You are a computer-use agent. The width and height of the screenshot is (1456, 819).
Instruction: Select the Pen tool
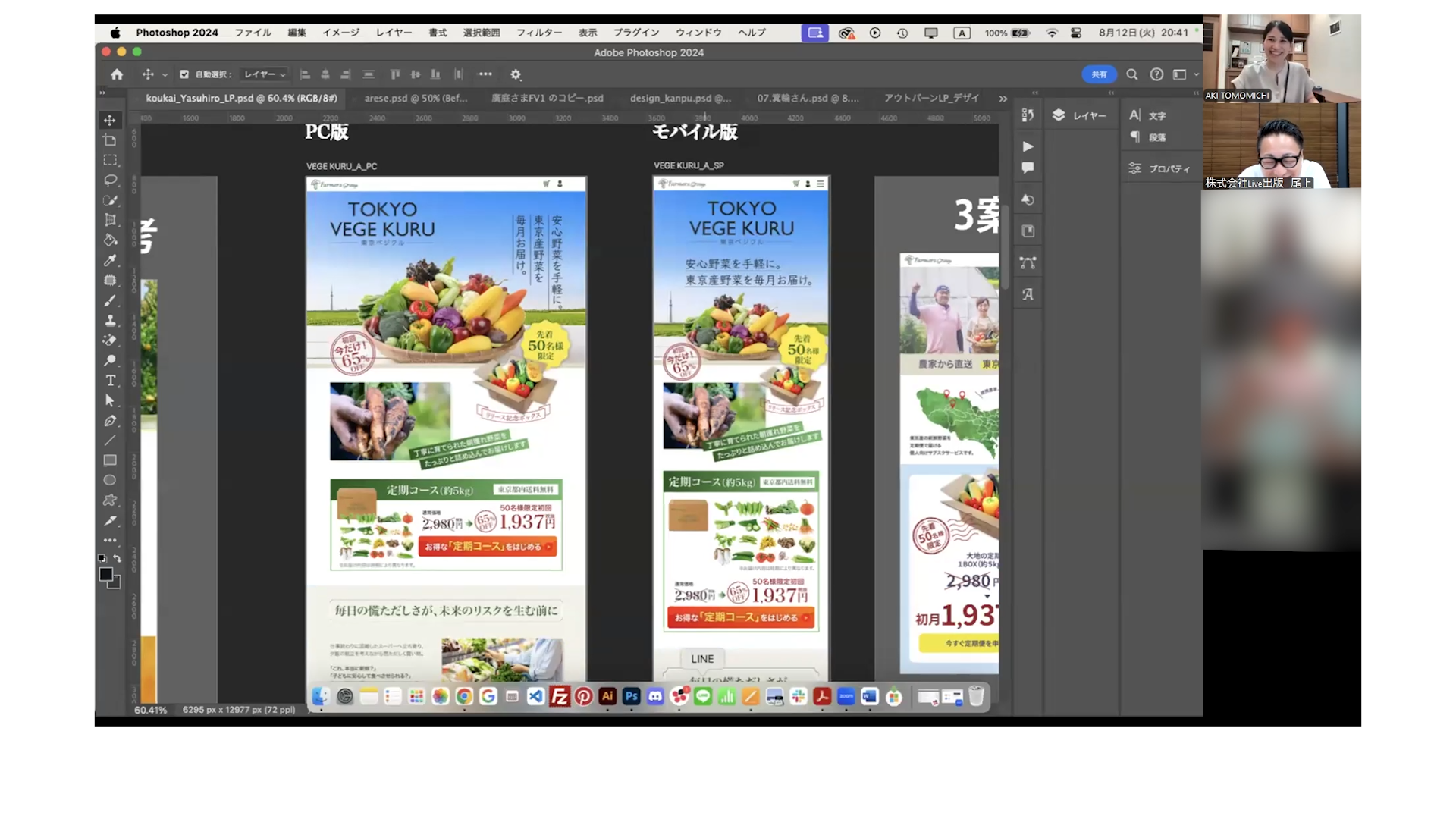[x=110, y=420]
